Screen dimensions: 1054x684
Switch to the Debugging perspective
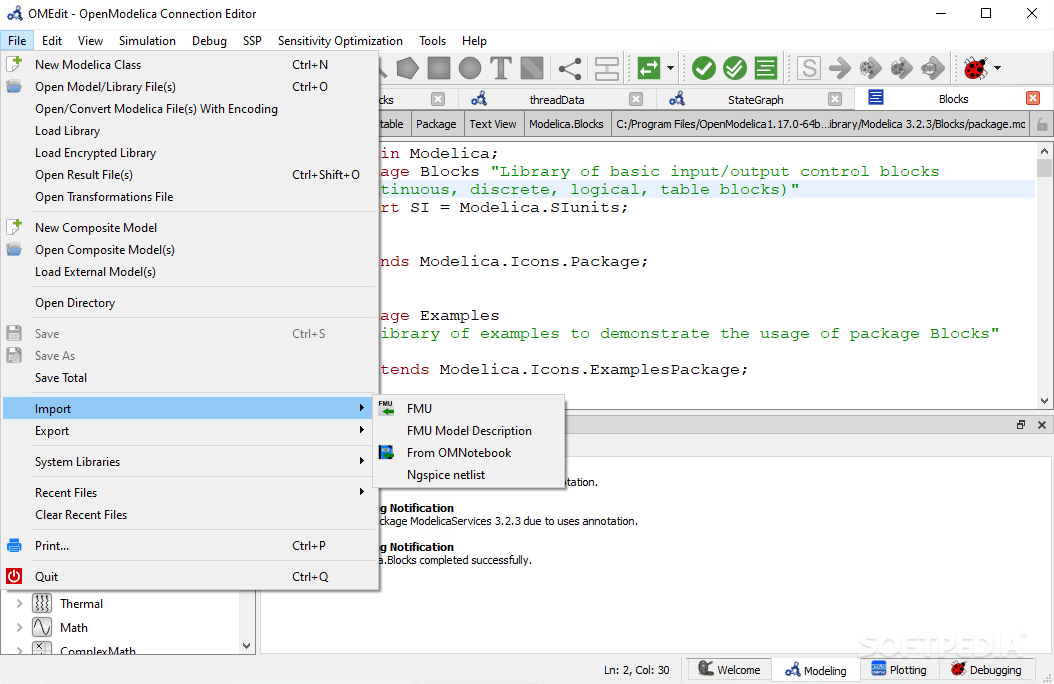coord(986,670)
